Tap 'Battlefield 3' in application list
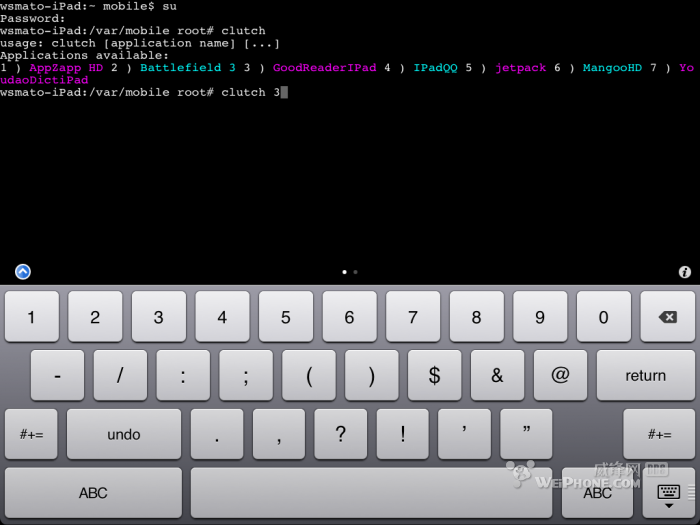Image resolution: width=700 pixels, height=525 pixels. coord(188,68)
